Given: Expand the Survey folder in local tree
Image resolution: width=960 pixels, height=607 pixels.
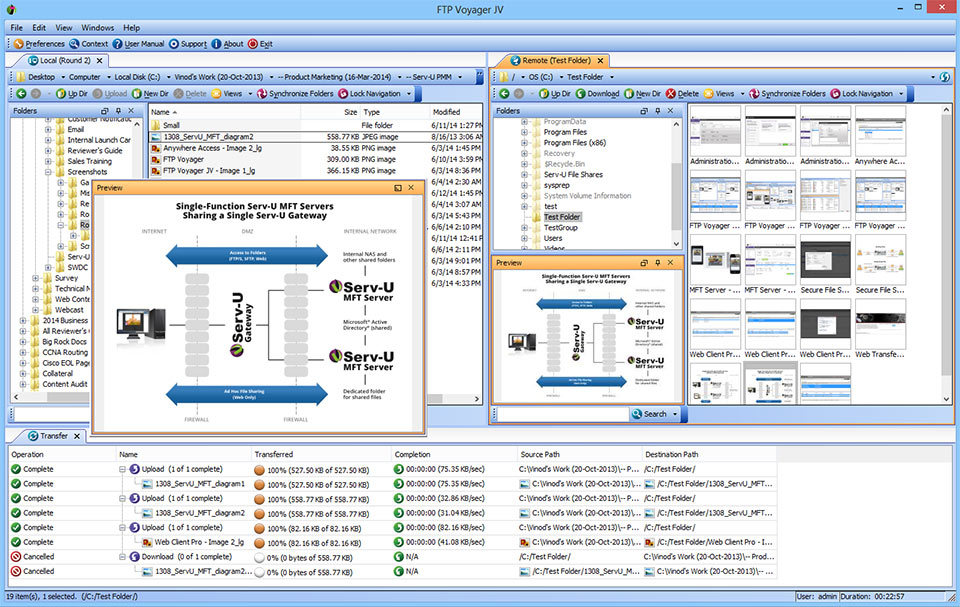Looking at the screenshot, I should tap(37, 279).
